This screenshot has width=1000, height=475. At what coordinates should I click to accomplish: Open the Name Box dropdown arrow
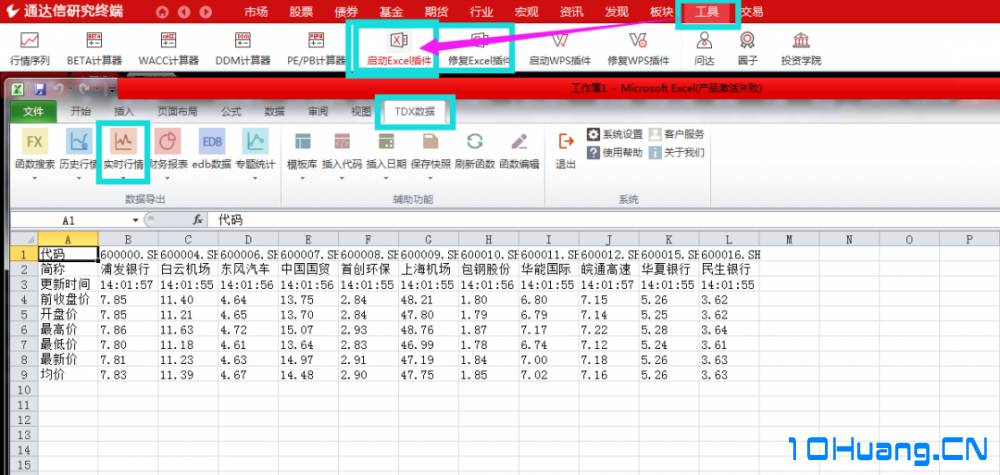(135, 220)
